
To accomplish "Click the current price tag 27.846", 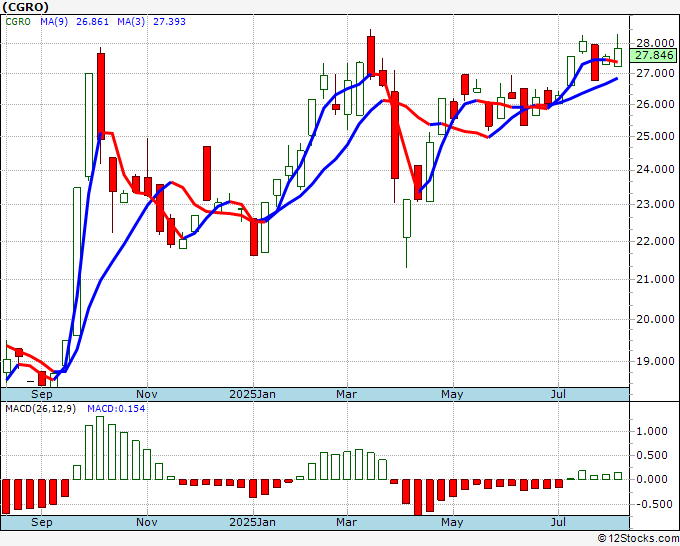I will point(655,55).
